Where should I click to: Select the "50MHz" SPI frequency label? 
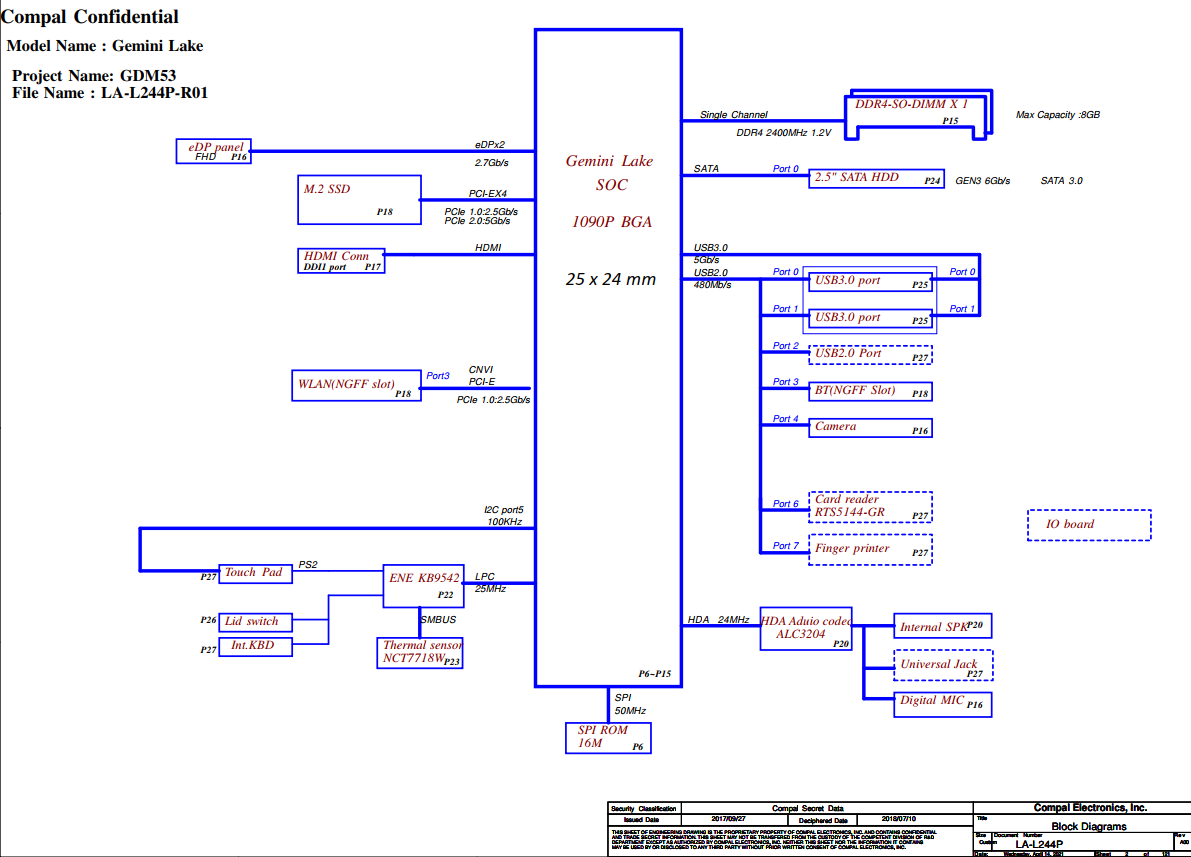(x=630, y=710)
